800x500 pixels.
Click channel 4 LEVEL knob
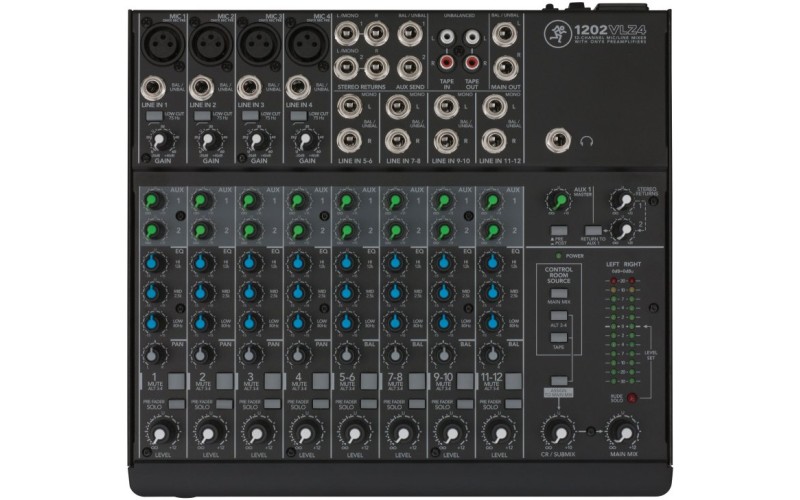304,433
